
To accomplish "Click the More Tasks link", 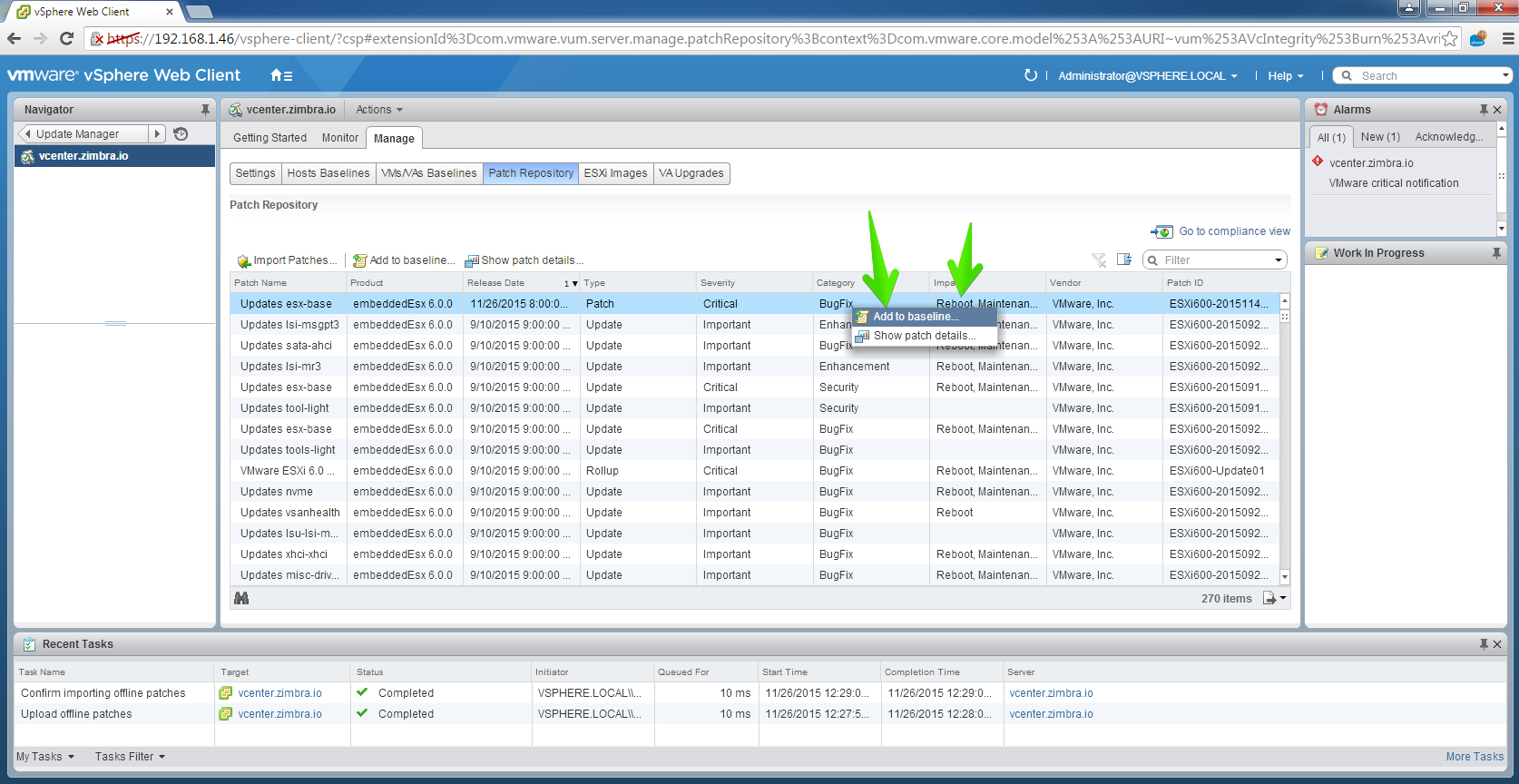I will pyautogui.click(x=1475, y=757).
